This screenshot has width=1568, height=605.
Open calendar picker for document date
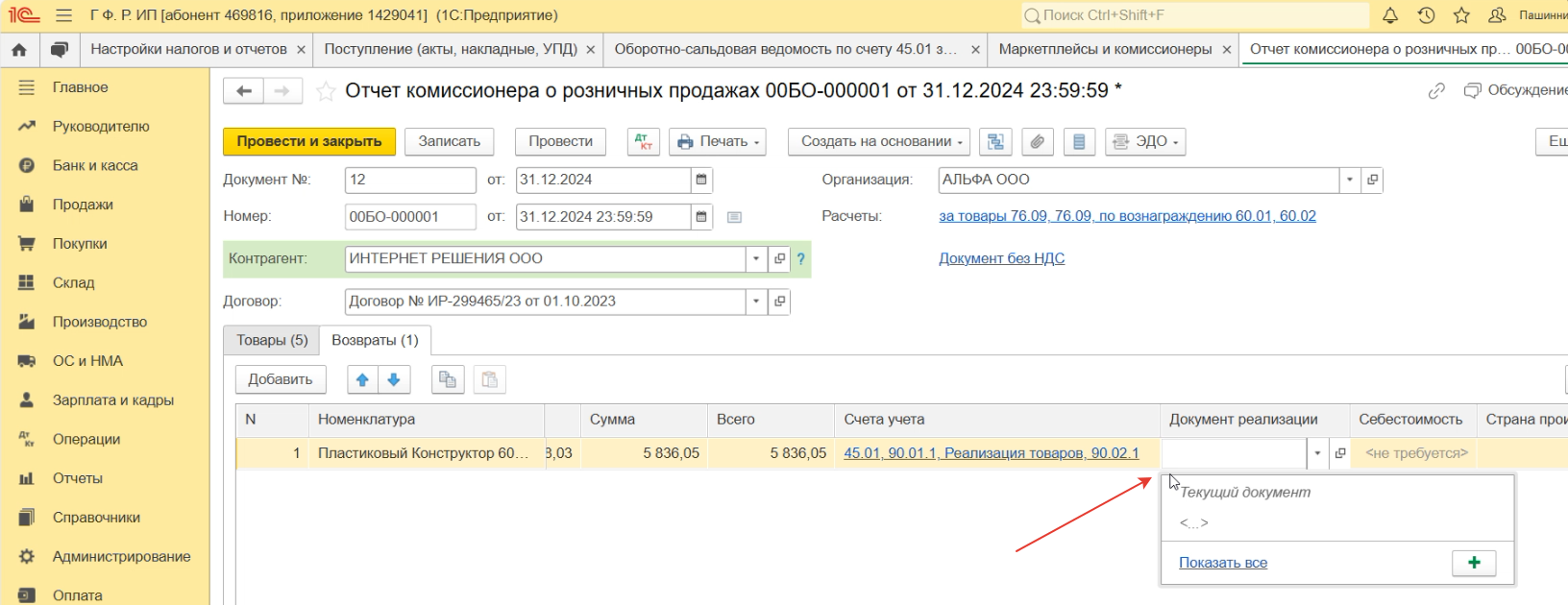click(x=701, y=180)
